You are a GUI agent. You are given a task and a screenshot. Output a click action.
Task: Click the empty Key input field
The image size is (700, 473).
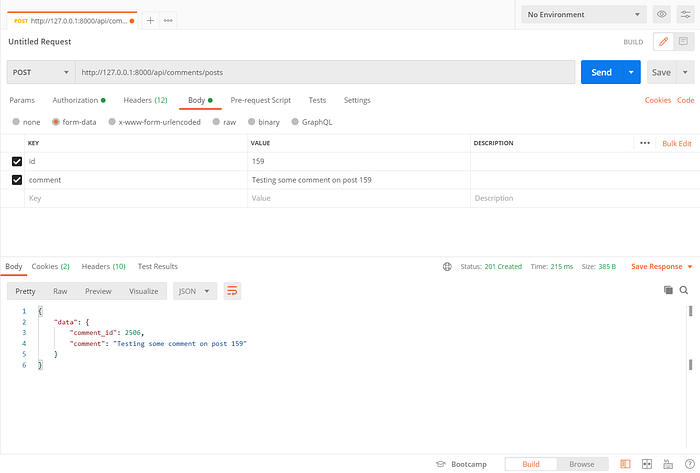(136, 198)
